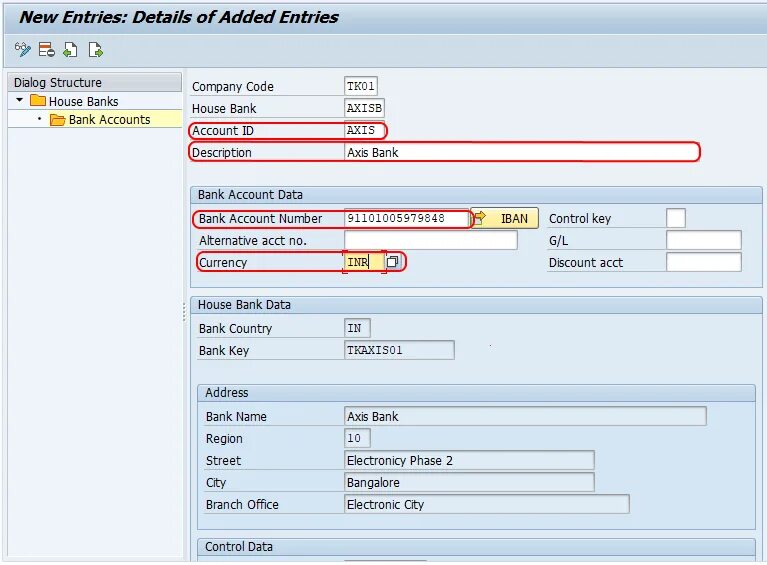Click the Street field Electronicy Phase 2
This screenshot has height=565, width=767.
(470, 460)
